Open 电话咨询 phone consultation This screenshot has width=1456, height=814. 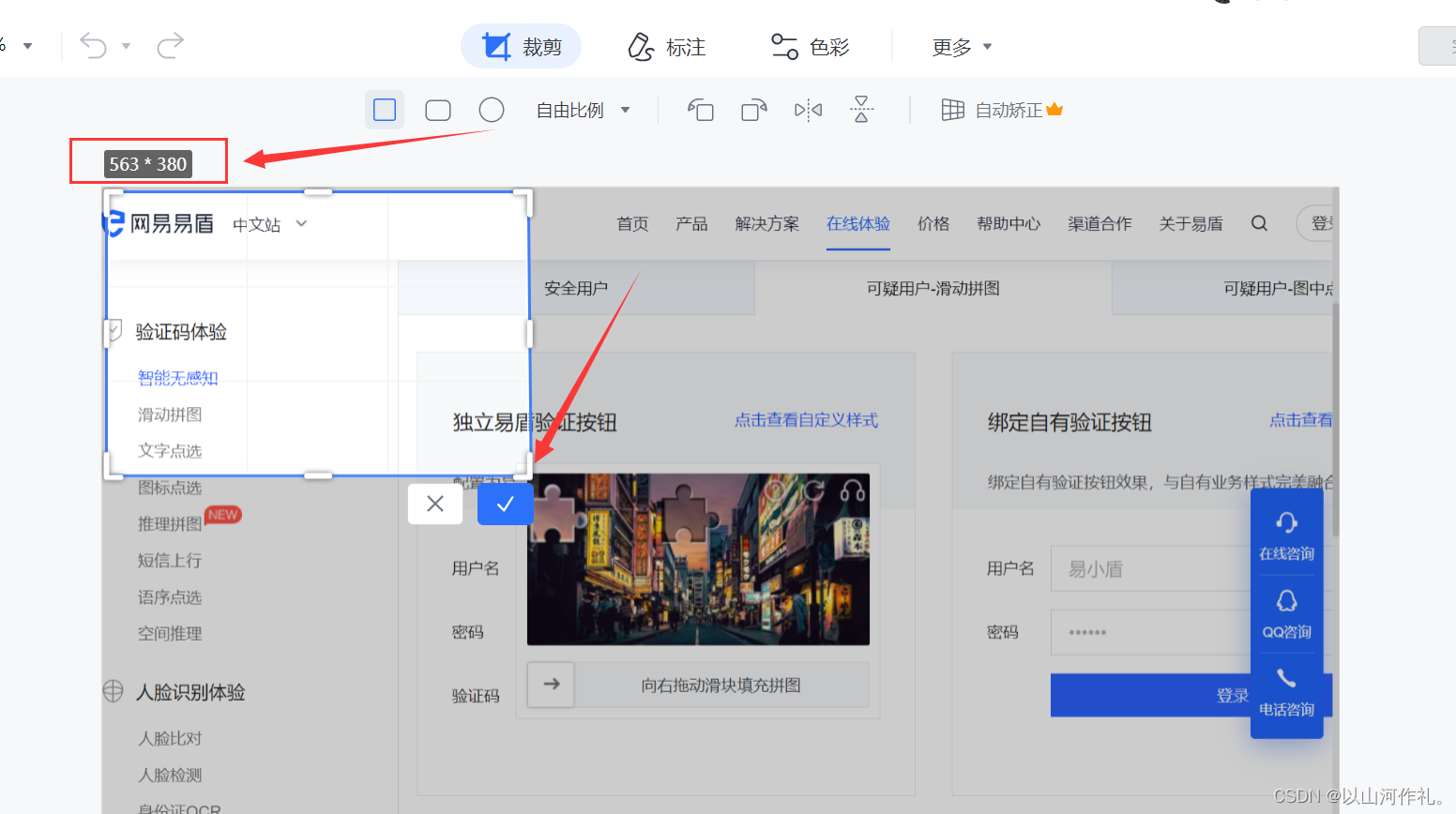pyautogui.click(x=1287, y=692)
